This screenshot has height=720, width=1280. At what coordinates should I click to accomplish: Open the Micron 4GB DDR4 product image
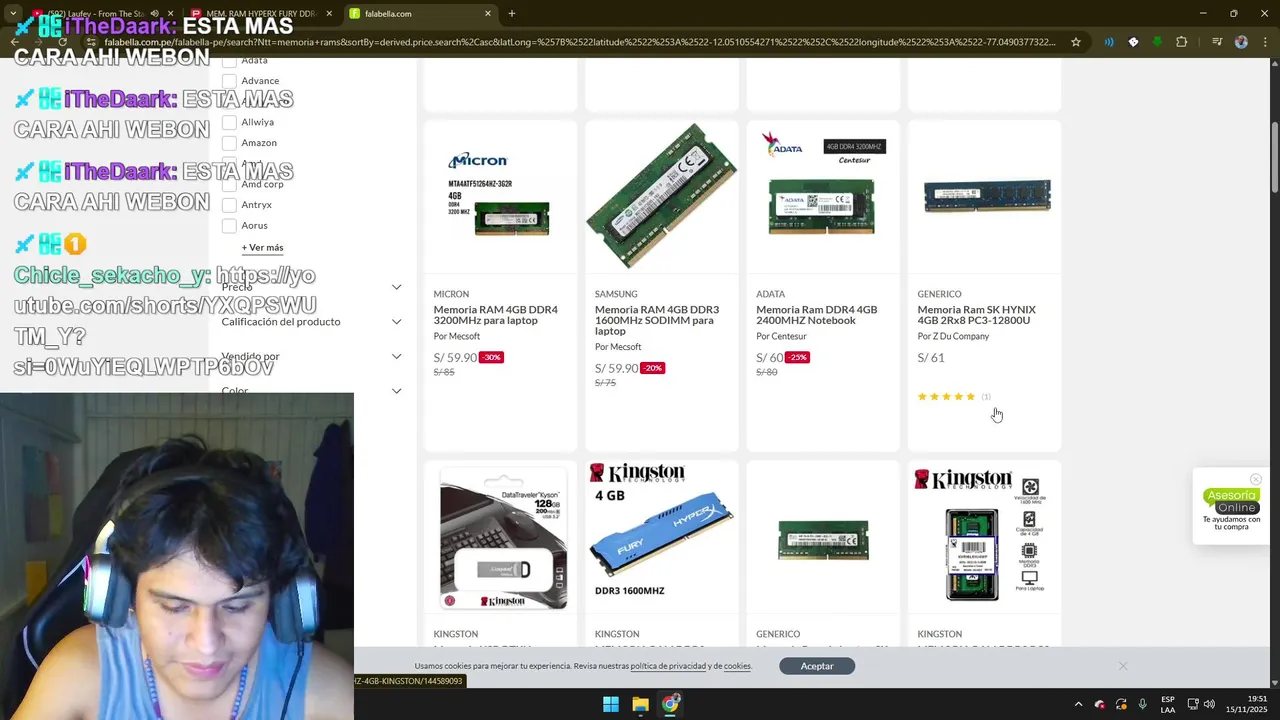(x=501, y=196)
